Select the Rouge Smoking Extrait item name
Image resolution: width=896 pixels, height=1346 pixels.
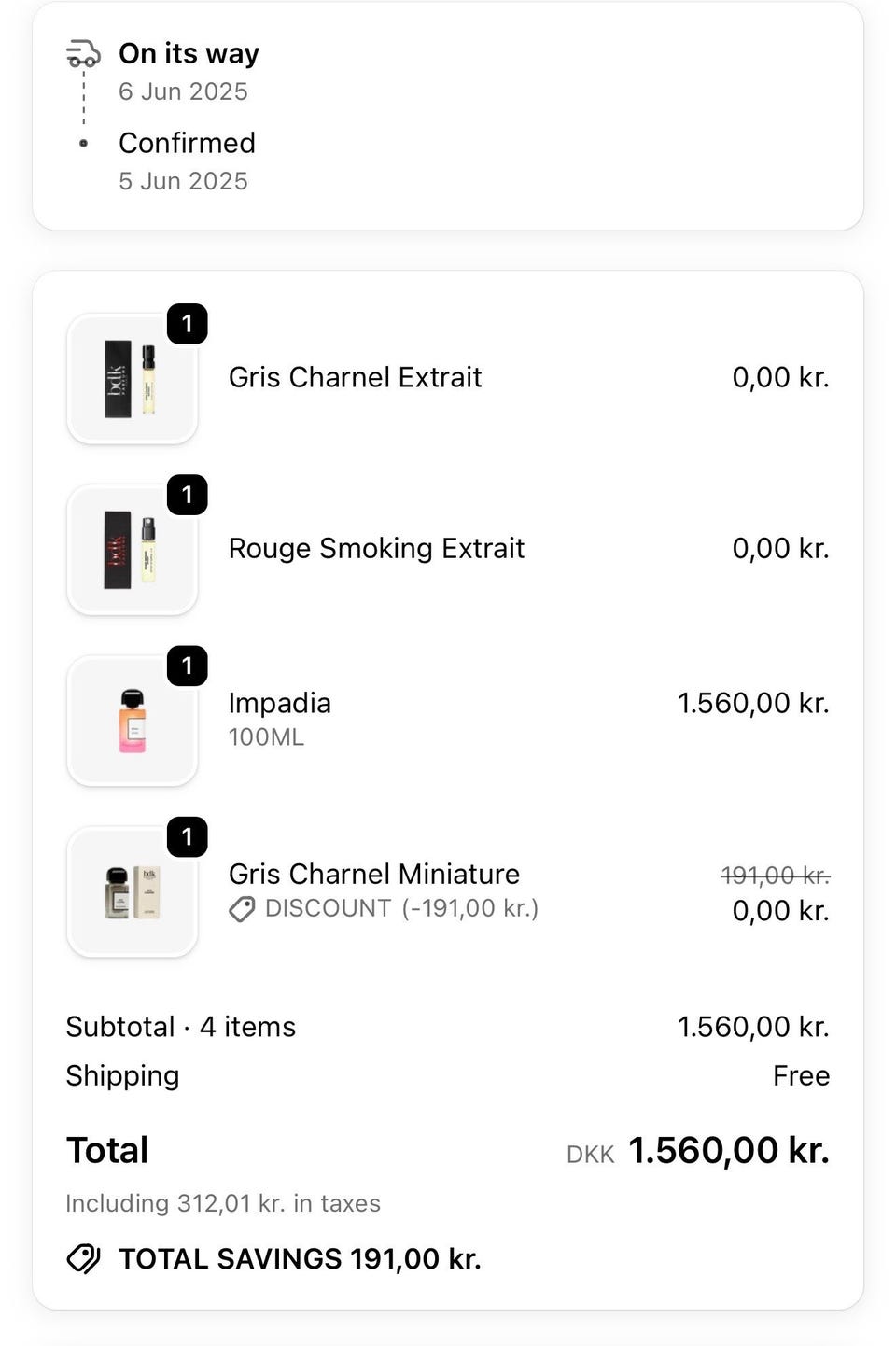coord(376,548)
